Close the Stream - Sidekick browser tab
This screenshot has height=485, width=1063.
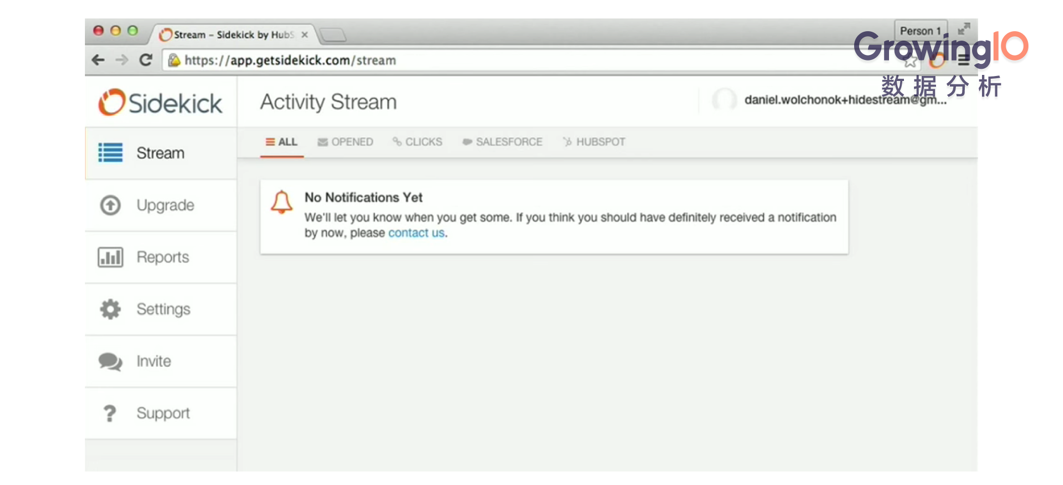pyautogui.click(x=304, y=35)
